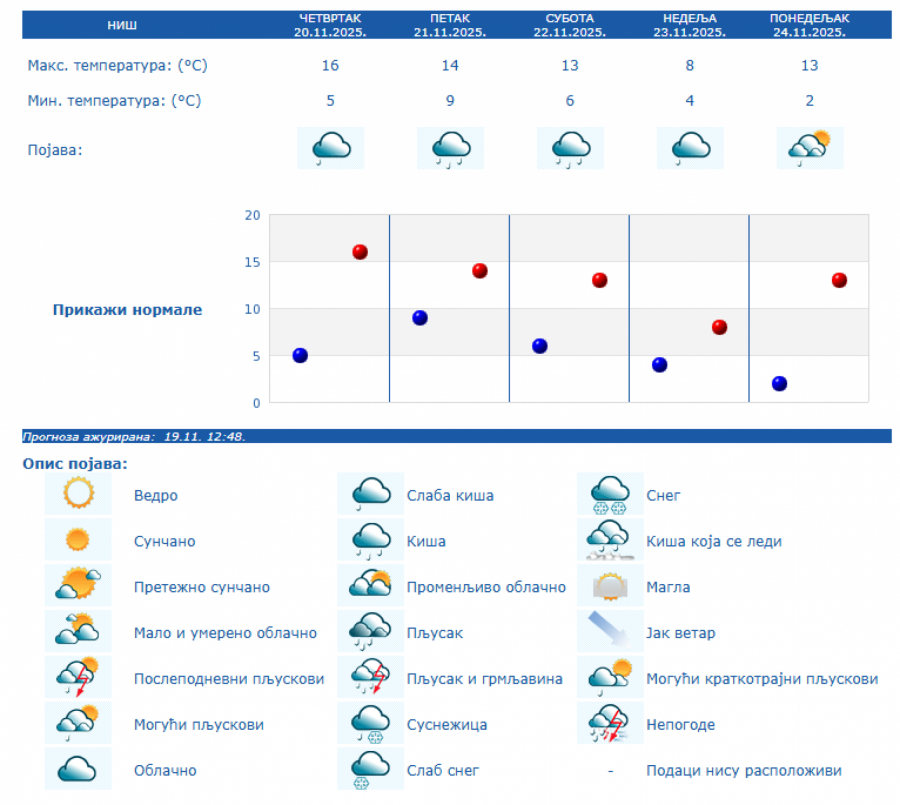Click Friday's rain forecast icon
Viewport: 900px width, 805px height.
coord(450,148)
